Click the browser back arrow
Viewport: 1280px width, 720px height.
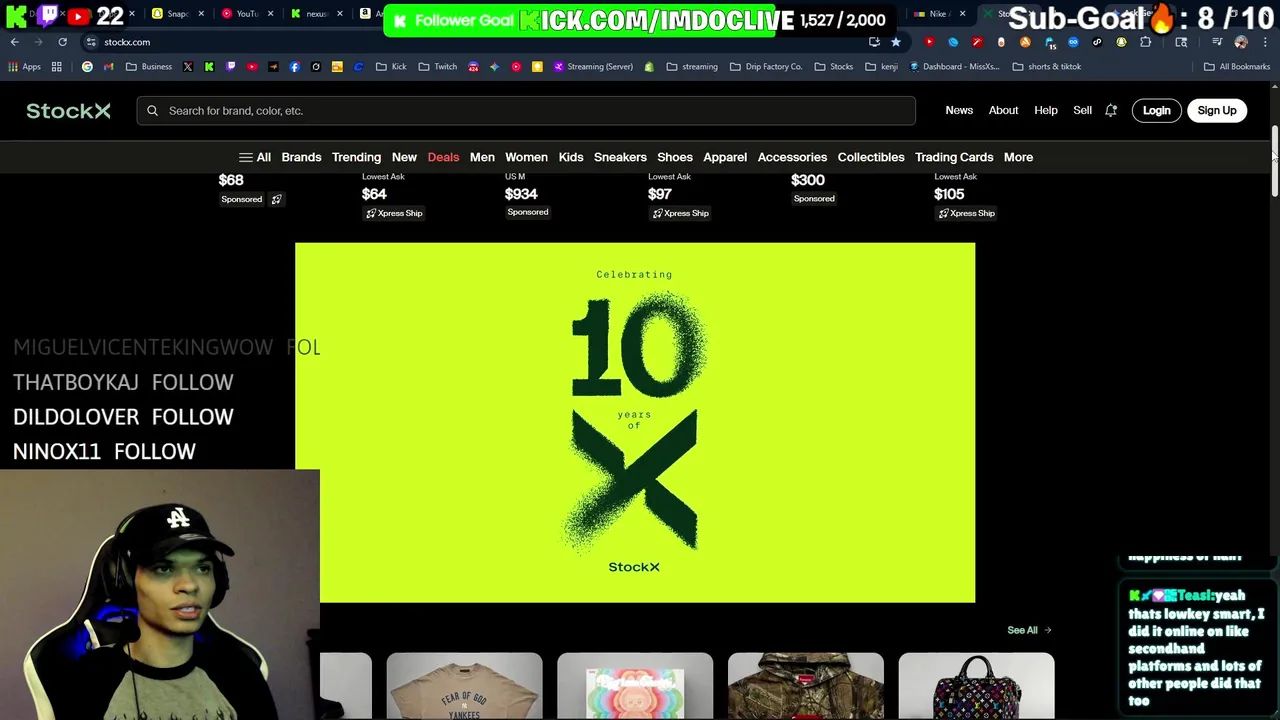click(x=14, y=42)
